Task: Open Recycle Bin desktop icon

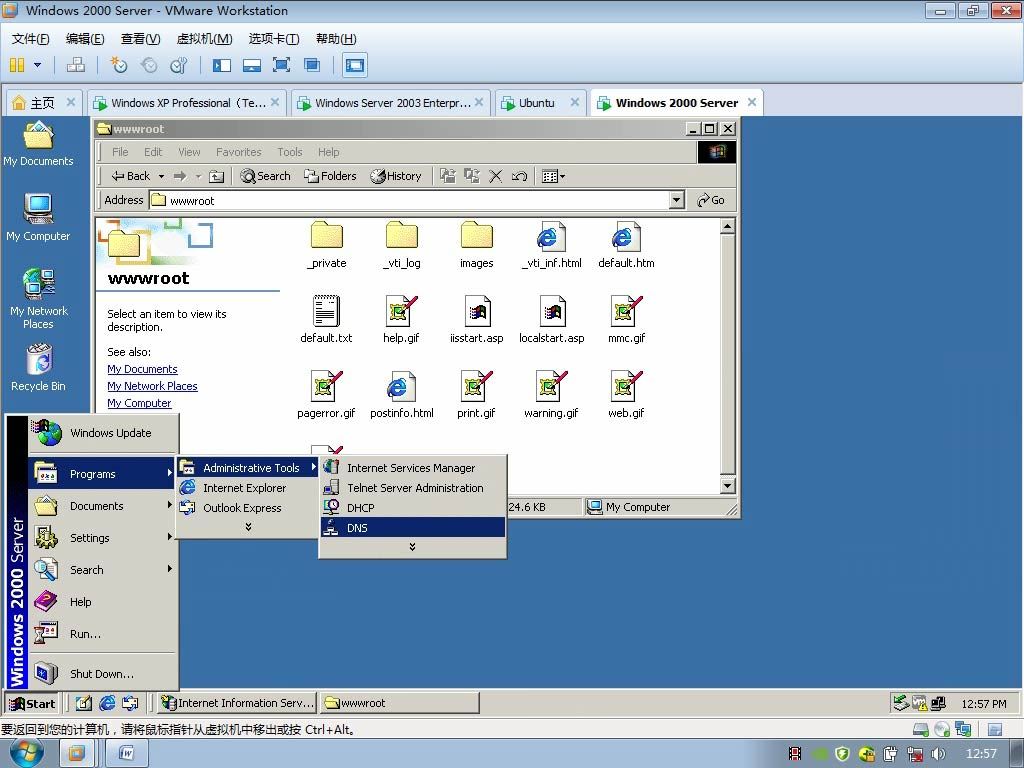Action: (39, 368)
